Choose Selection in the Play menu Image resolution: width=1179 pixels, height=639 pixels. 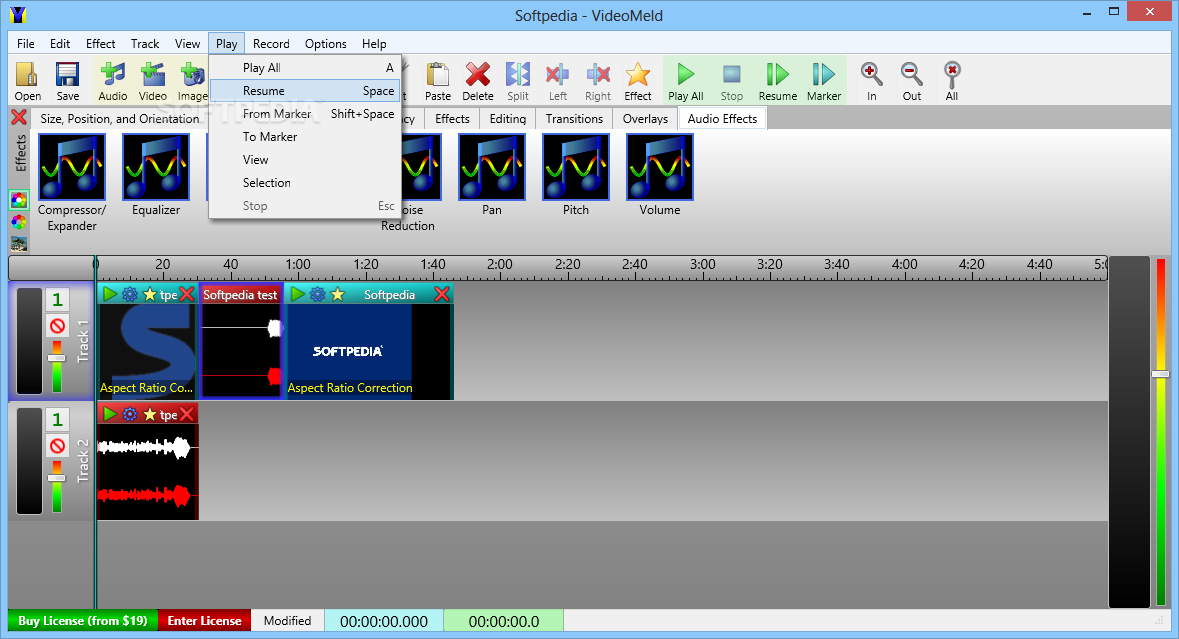point(305,183)
